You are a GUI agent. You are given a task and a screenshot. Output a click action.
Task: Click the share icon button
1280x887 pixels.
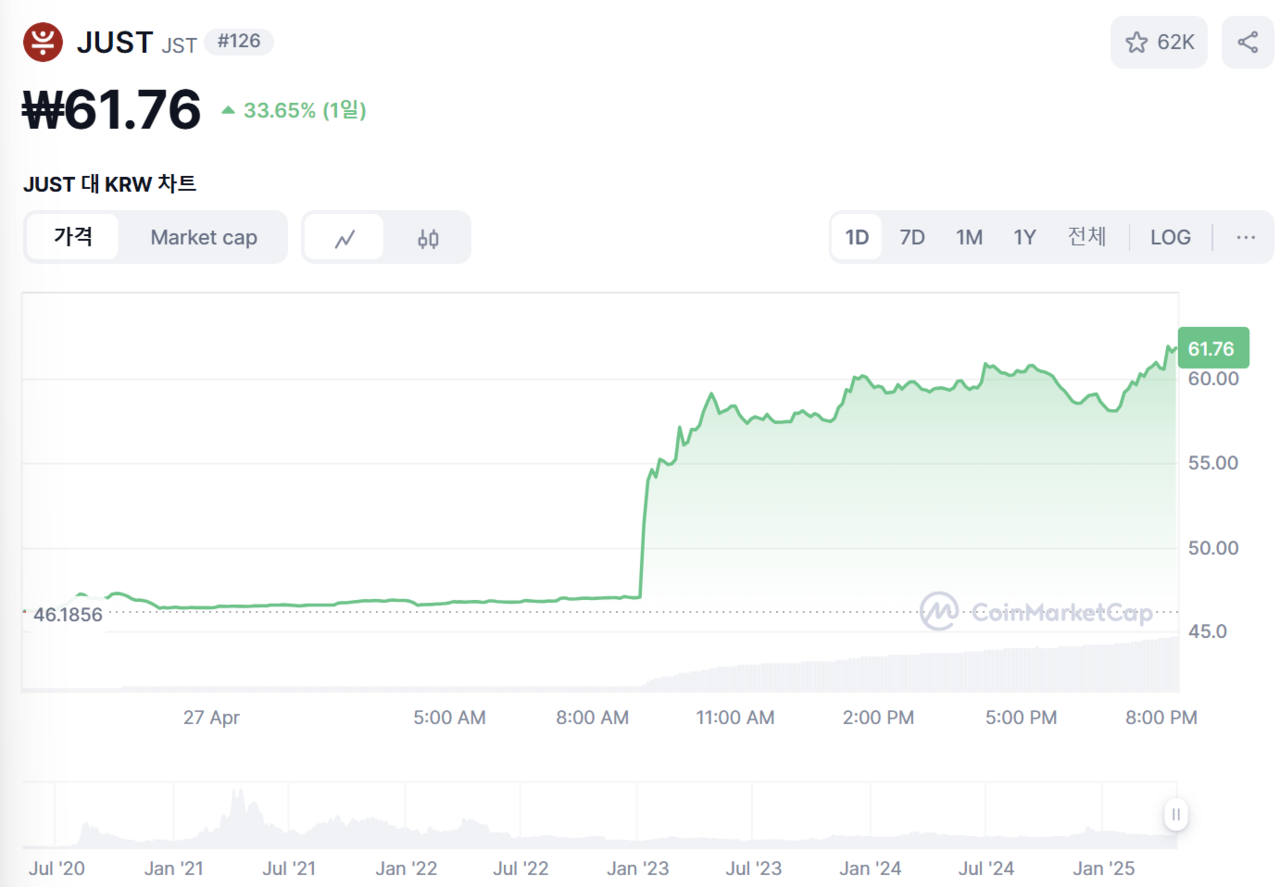[1247, 42]
